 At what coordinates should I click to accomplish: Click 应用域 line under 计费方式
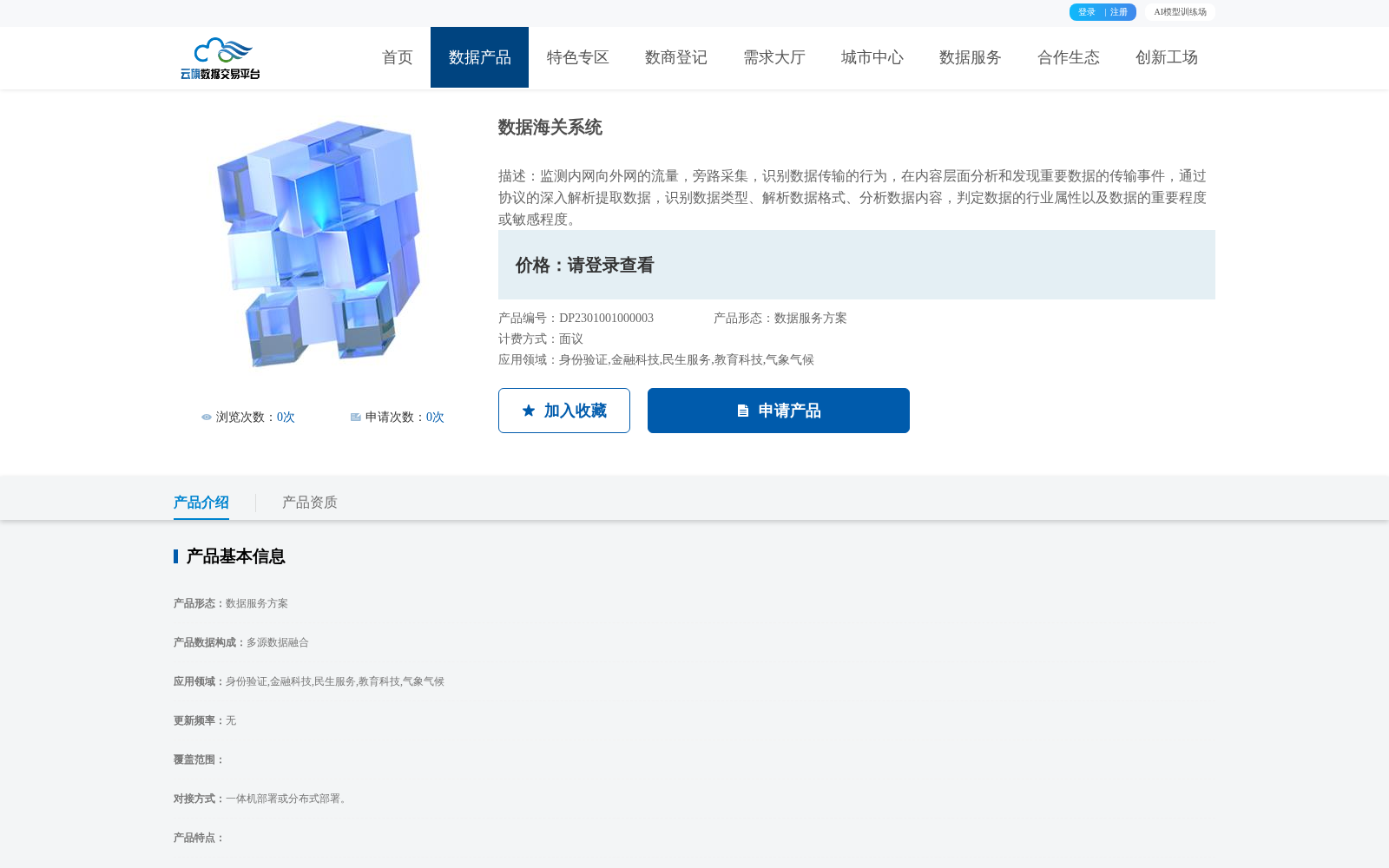coord(656,360)
